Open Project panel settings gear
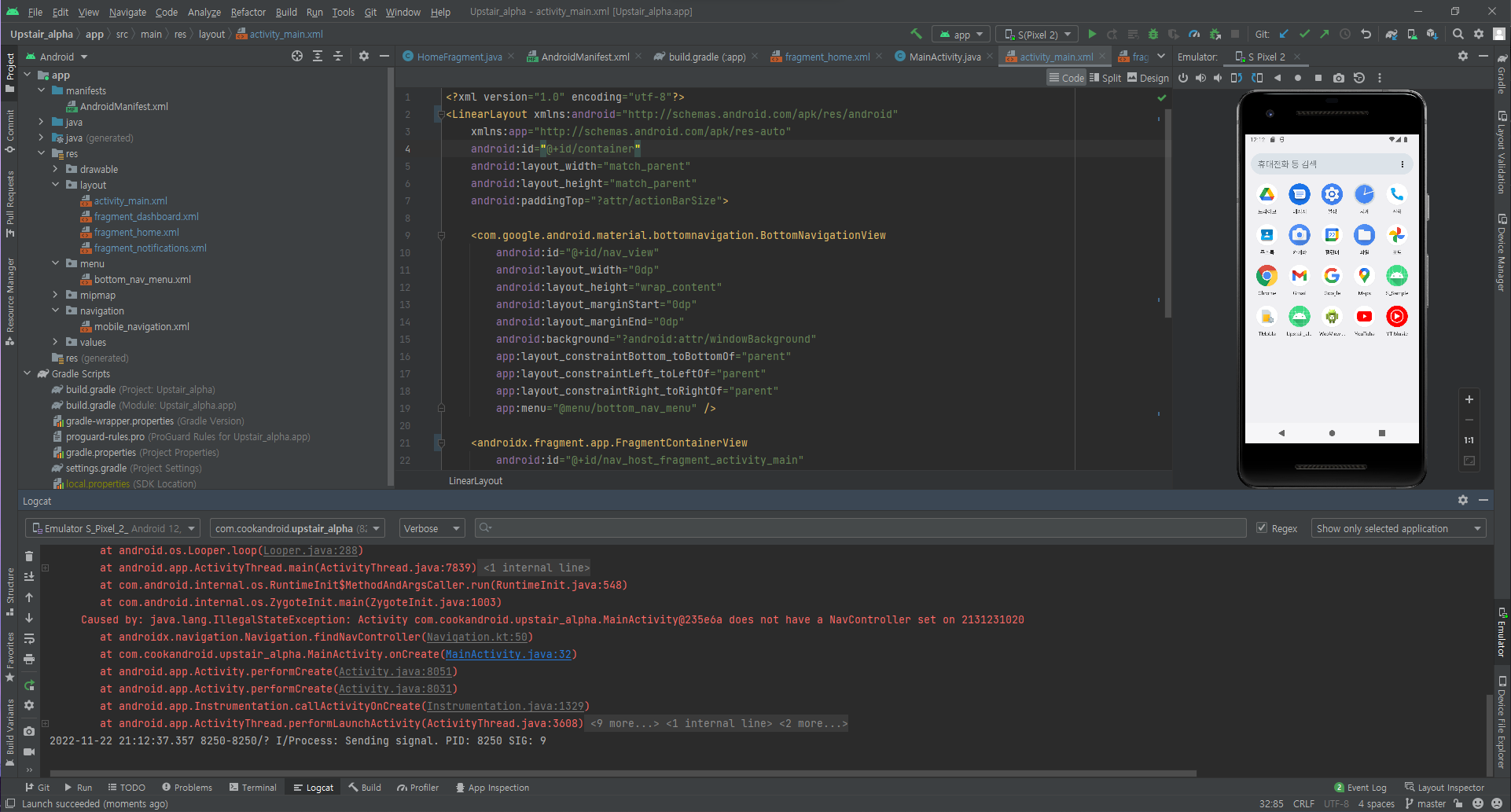 click(x=363, y=56)
